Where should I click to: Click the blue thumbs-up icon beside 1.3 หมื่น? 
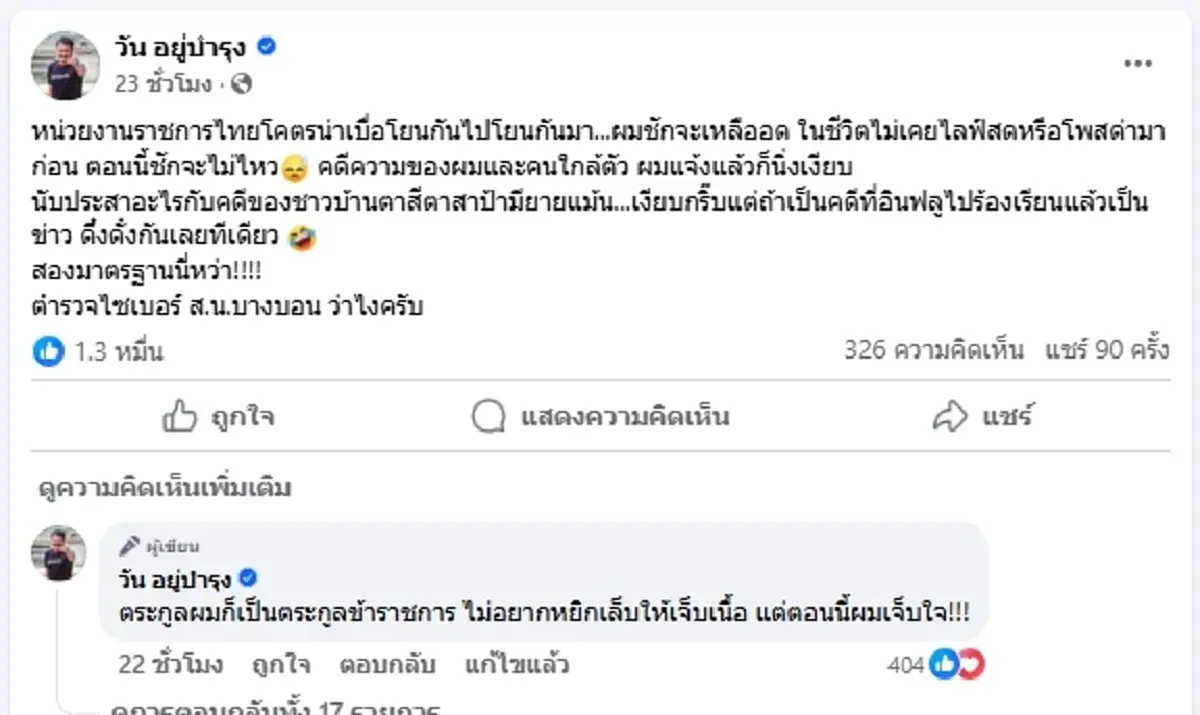point(46,352)
